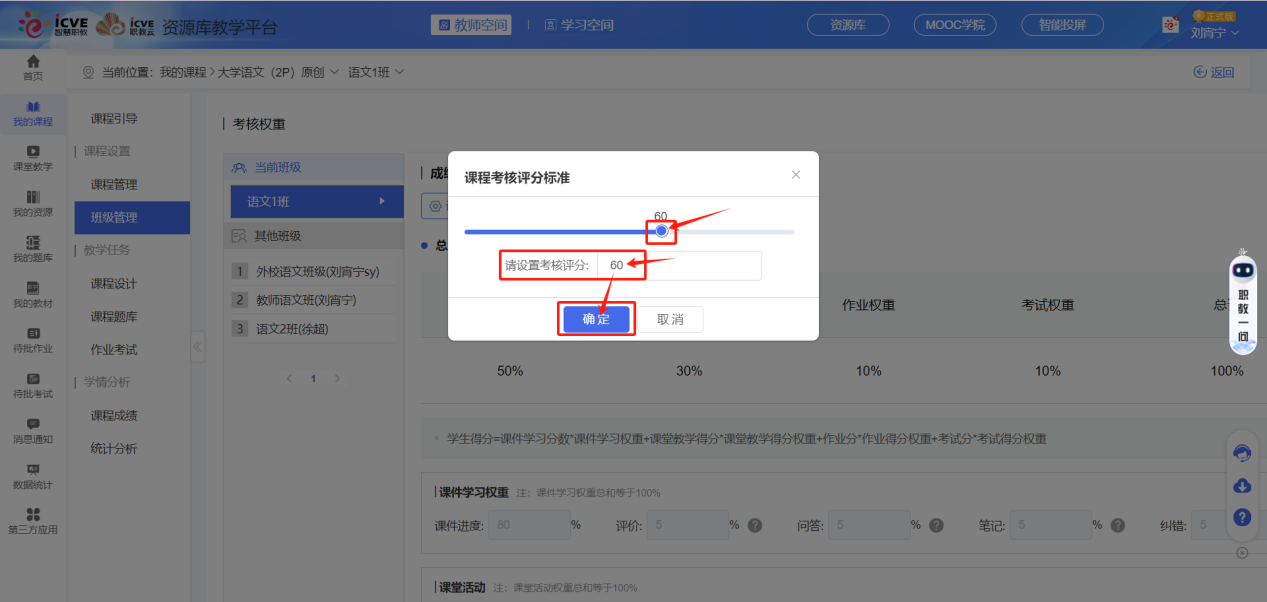This screenshot has width=1267, height=602.
Task: Click the 我的题库 icon
Action: (33, 249)
